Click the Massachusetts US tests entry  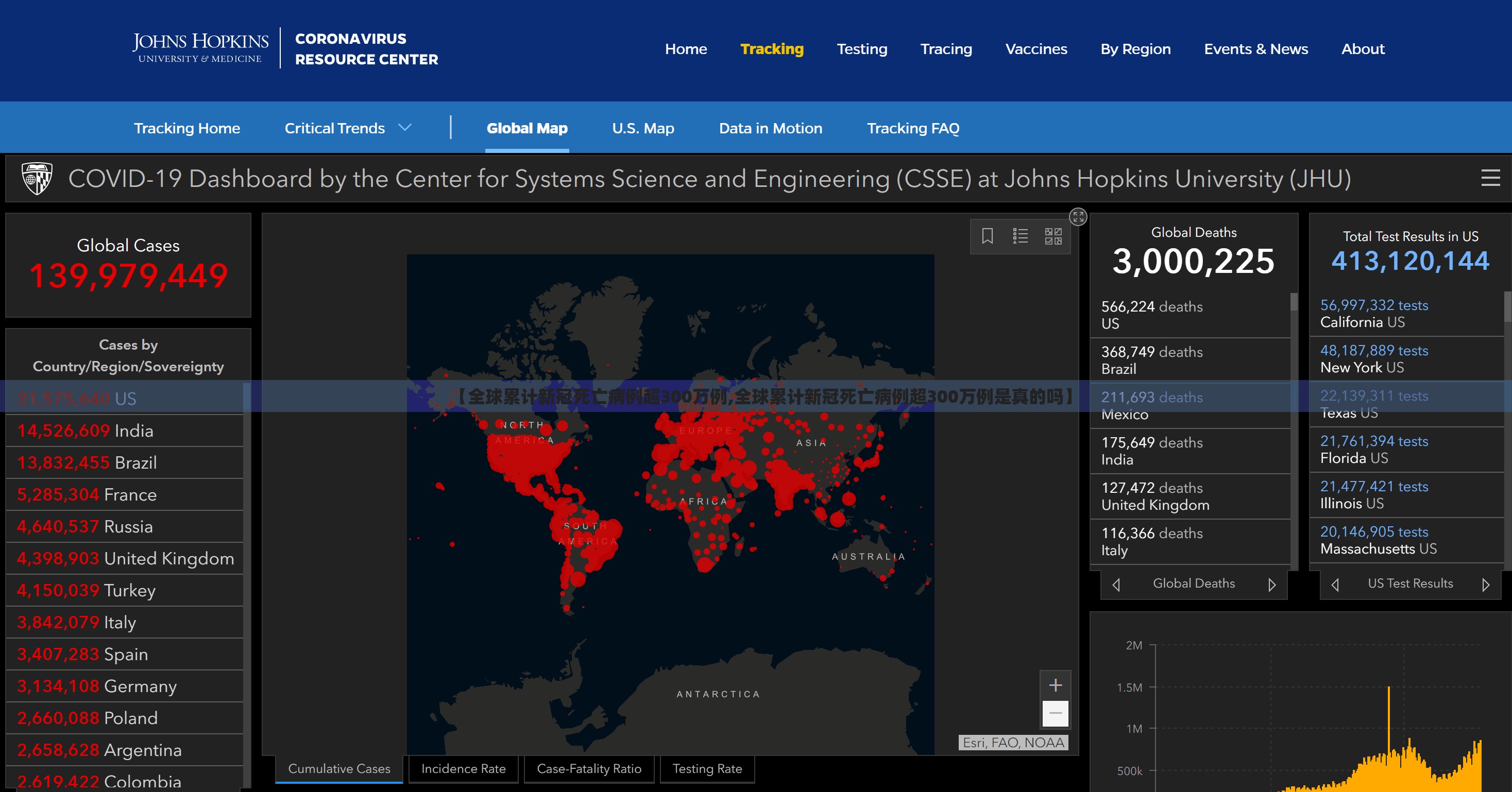(x=1406, y=540)
